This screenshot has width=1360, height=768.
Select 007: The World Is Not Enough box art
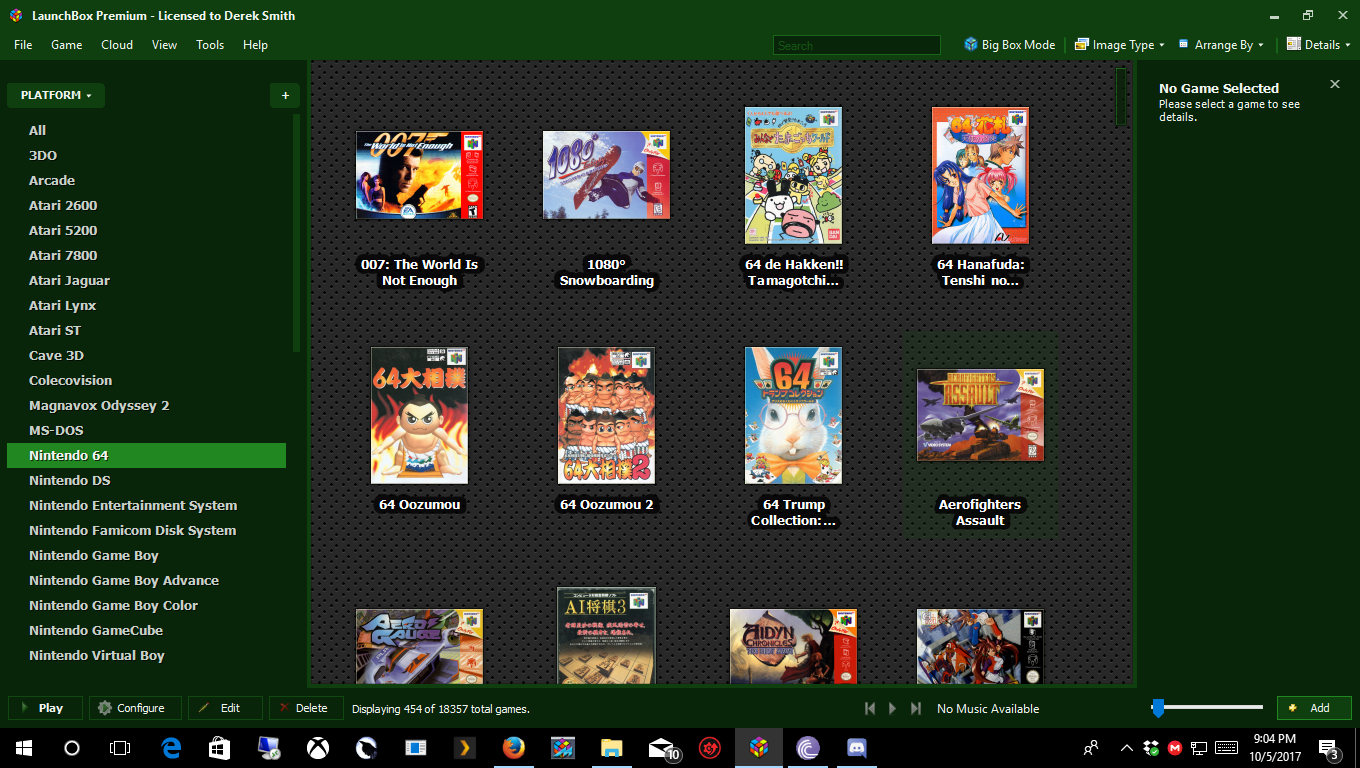click(x=419, y=175)
